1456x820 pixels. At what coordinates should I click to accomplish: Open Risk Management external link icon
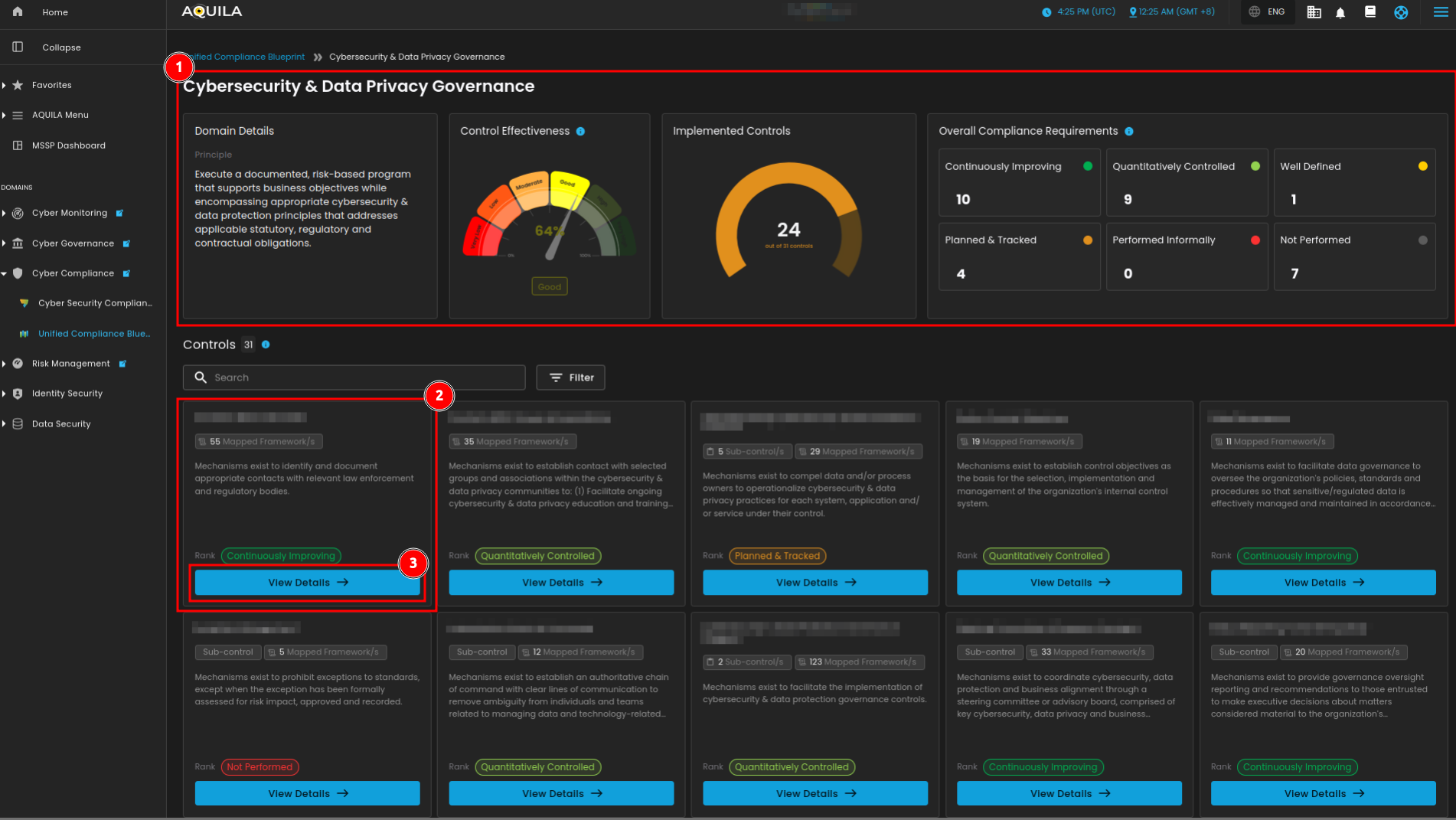[122, 364]
